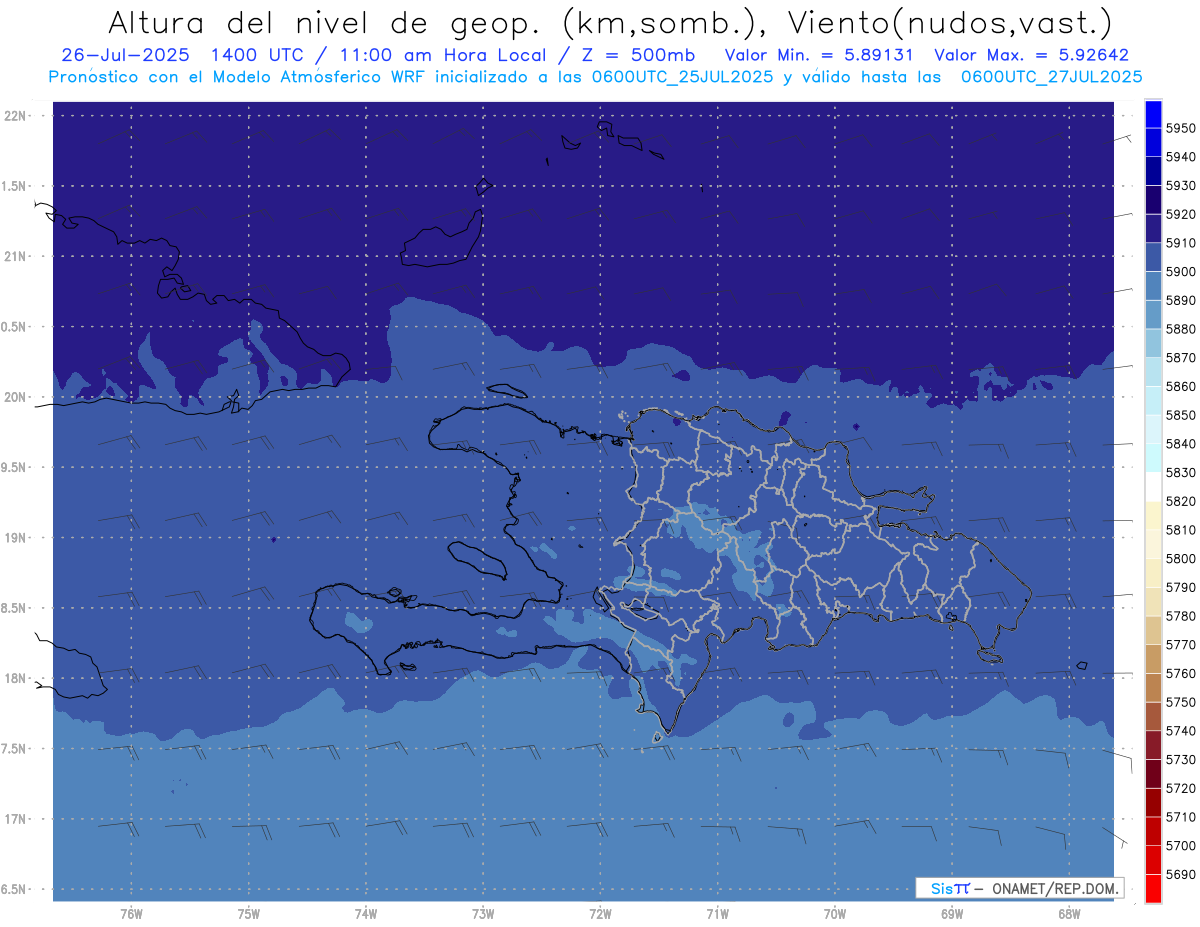
Task: Click the bright blue swatch above 5950
Action: pyautogui.click(x=1153, y=114)
